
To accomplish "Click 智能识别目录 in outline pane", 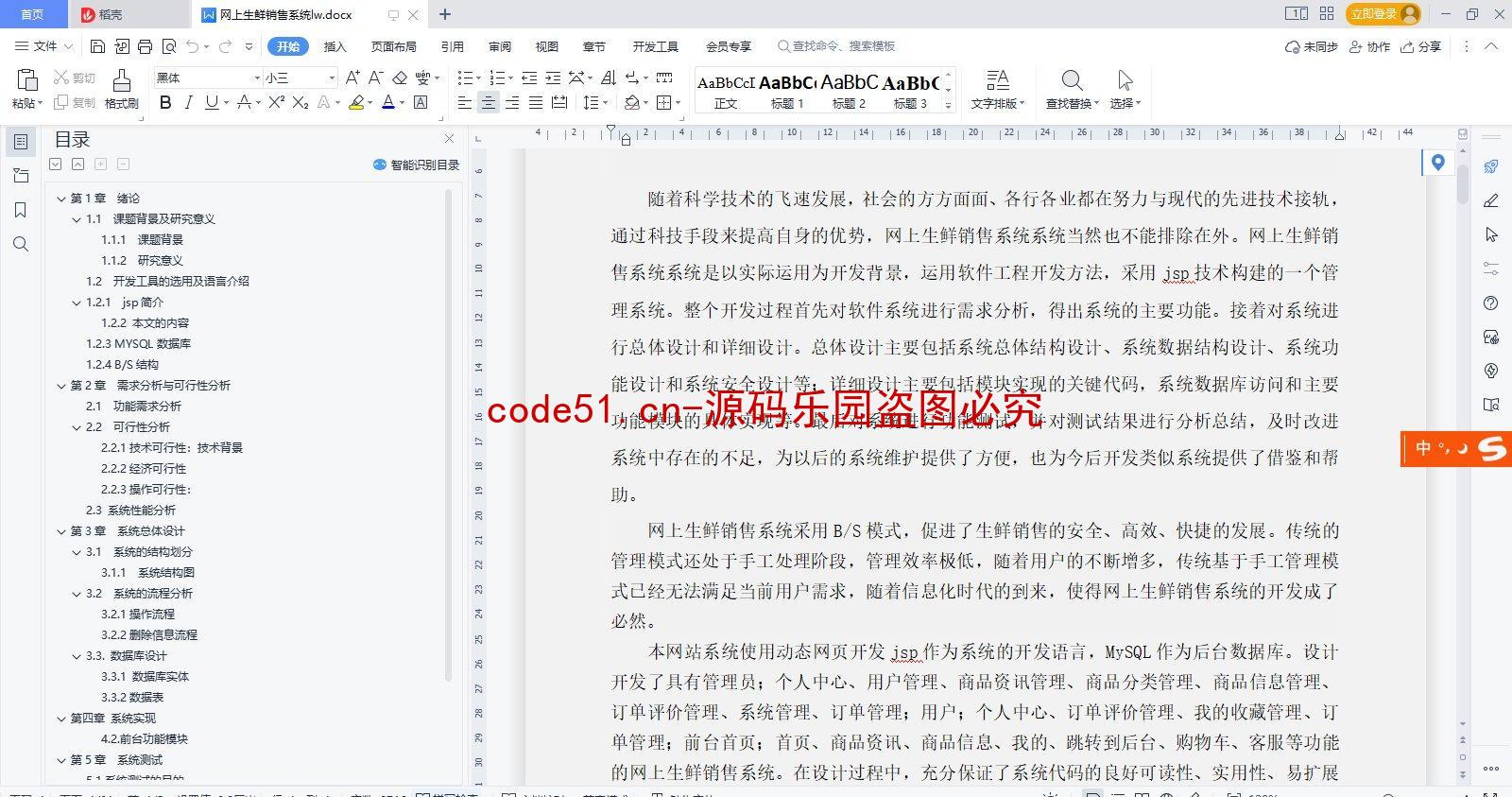I will (416, 165).
